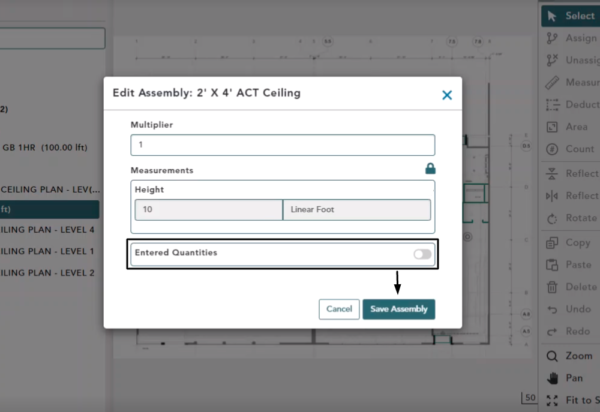The image size is (600, 412).
Task: Choose the Count tool
Action: 571,149
